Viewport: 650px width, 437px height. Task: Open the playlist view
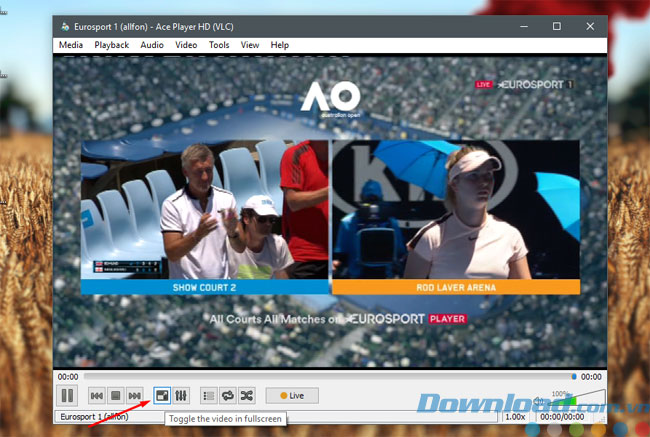[209, 395]
